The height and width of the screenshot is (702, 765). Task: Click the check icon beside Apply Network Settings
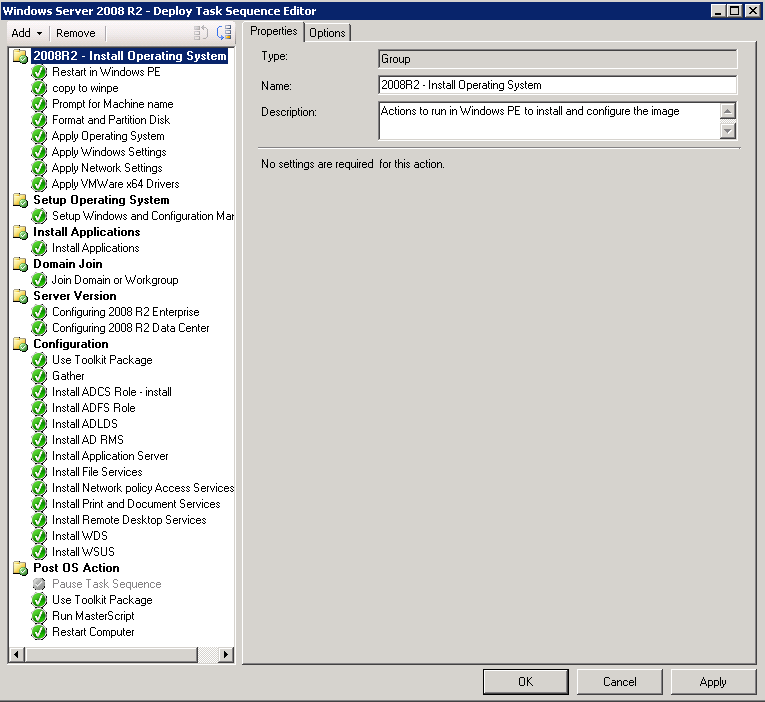coord(39,168)
